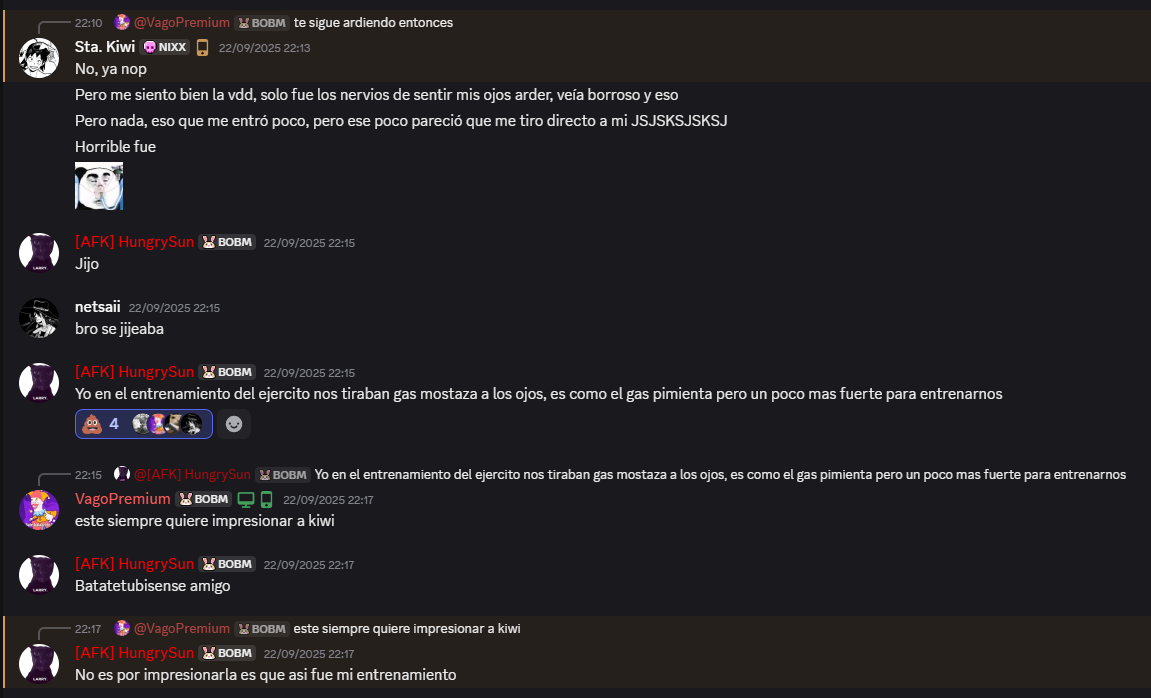Image resolution: width=1151 pixels, height=698 pixels.
Task: Click [AFK] HungrySun username above 'Batatetubisense amigo'
Action: tap(134, 564)
